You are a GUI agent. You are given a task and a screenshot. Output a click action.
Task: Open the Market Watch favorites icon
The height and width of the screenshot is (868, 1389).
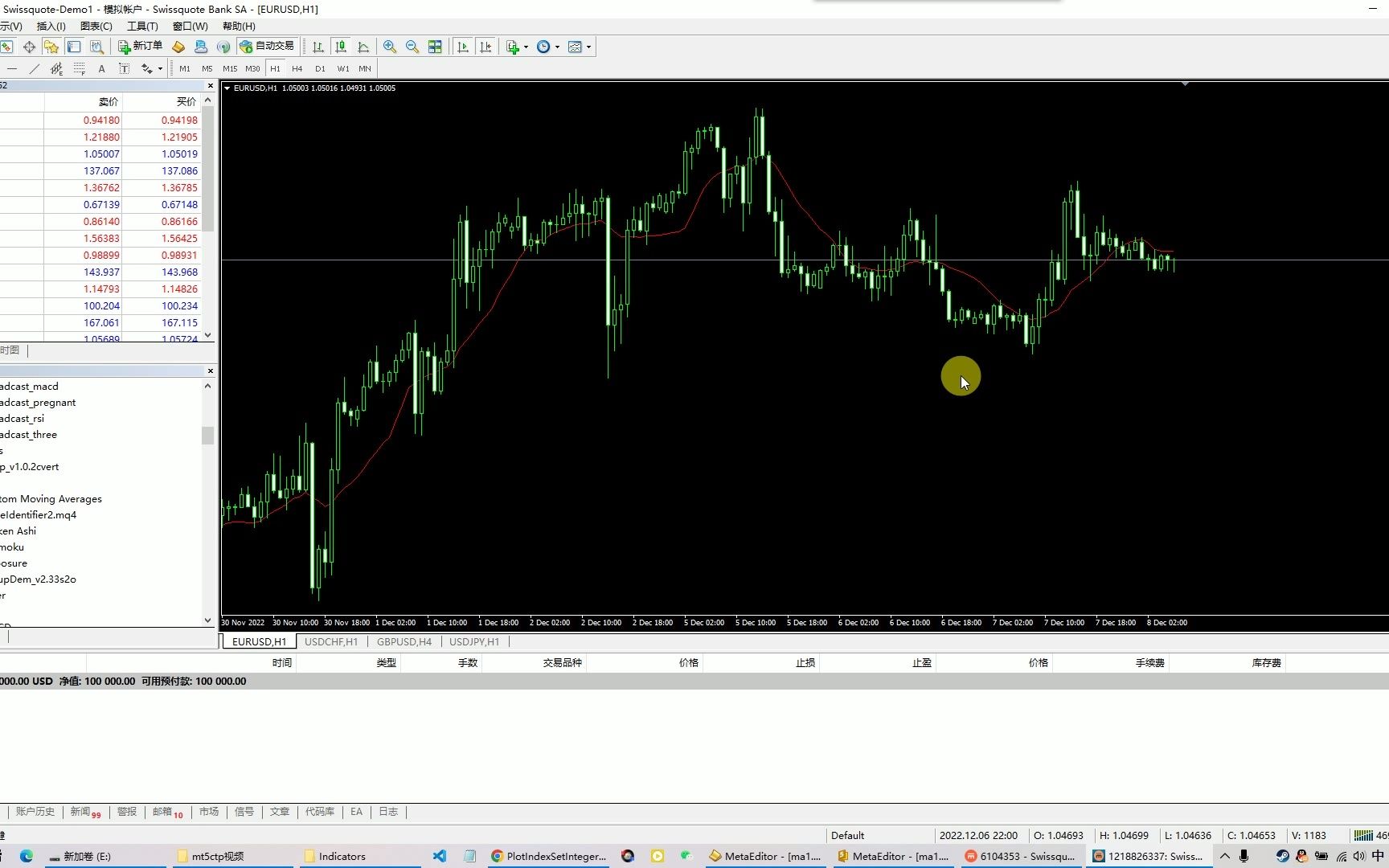[x=51, y=47]
